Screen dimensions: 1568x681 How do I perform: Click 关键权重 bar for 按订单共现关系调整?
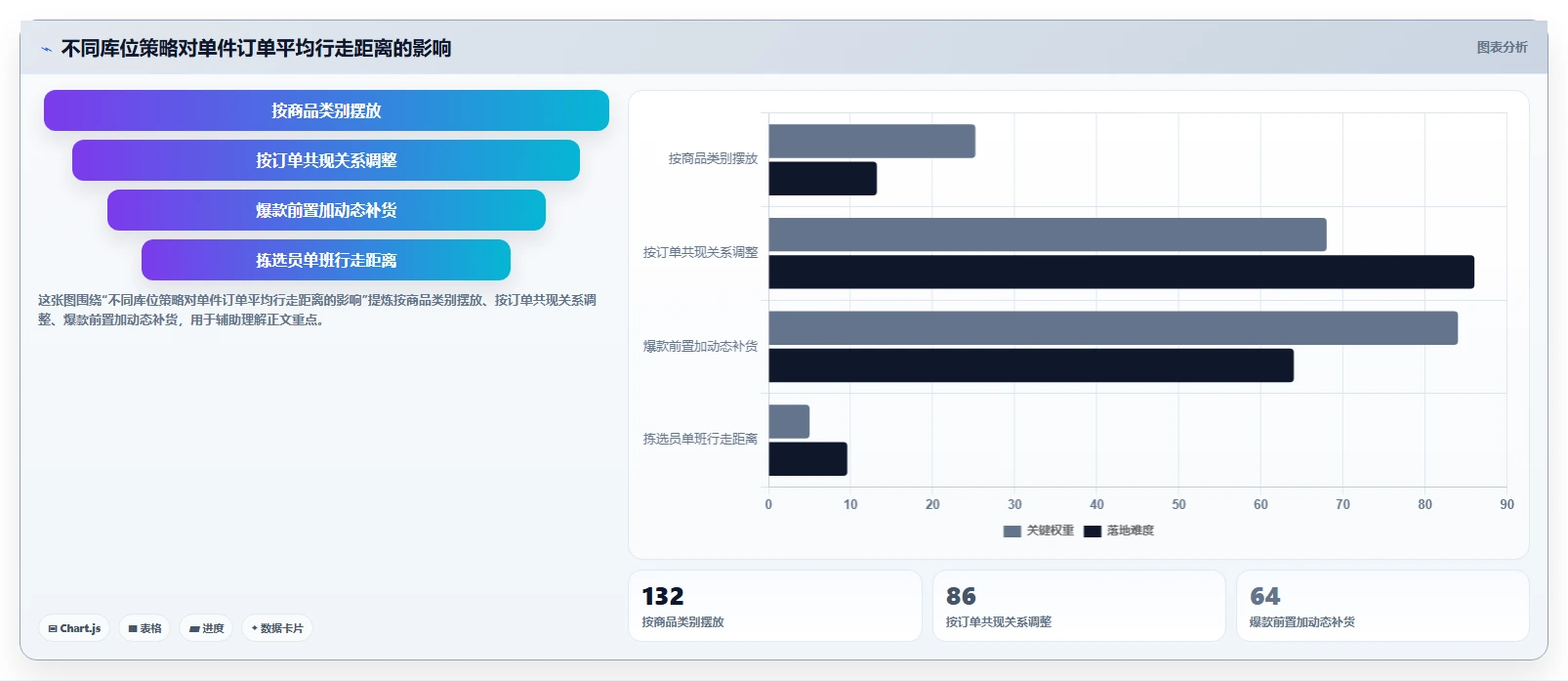pos(1048,234)
